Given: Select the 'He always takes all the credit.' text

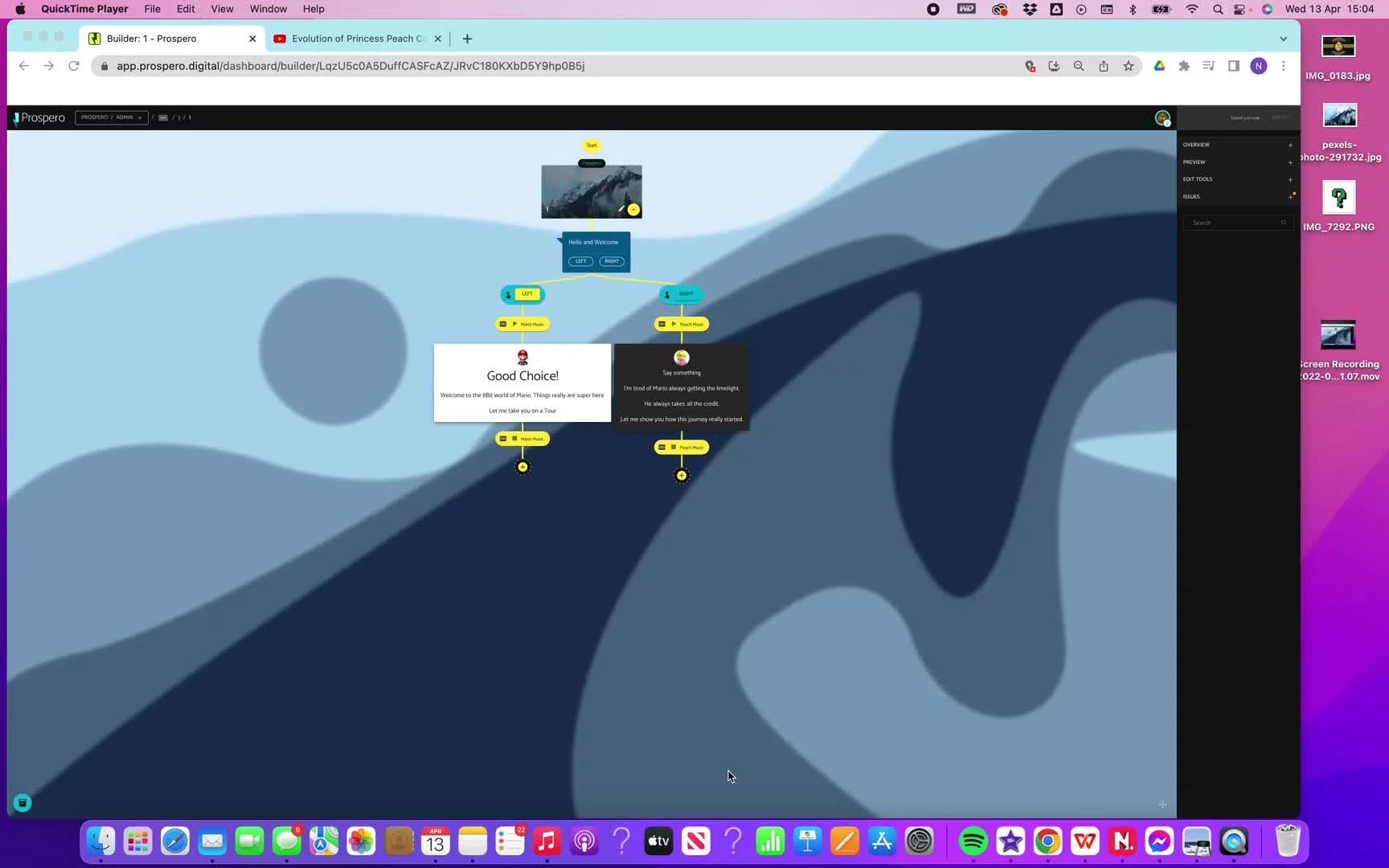Looking at the screenshot, I should pyautogui.click(x=682, y=403).
